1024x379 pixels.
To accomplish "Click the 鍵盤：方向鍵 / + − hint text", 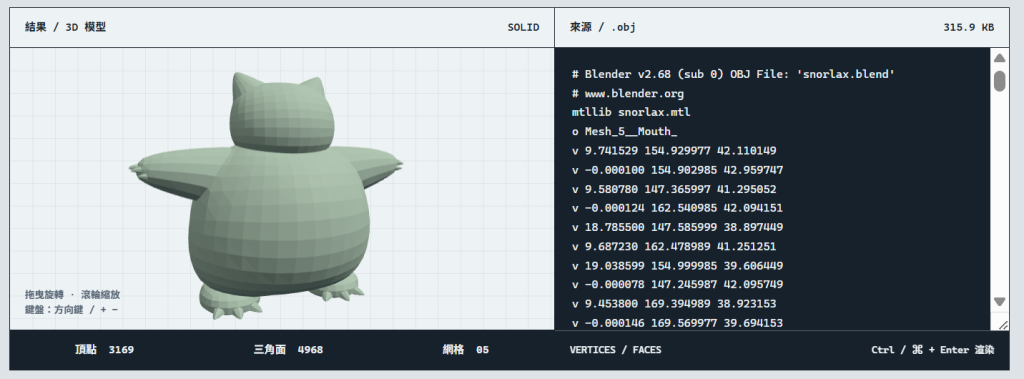I will coord(71,310).
